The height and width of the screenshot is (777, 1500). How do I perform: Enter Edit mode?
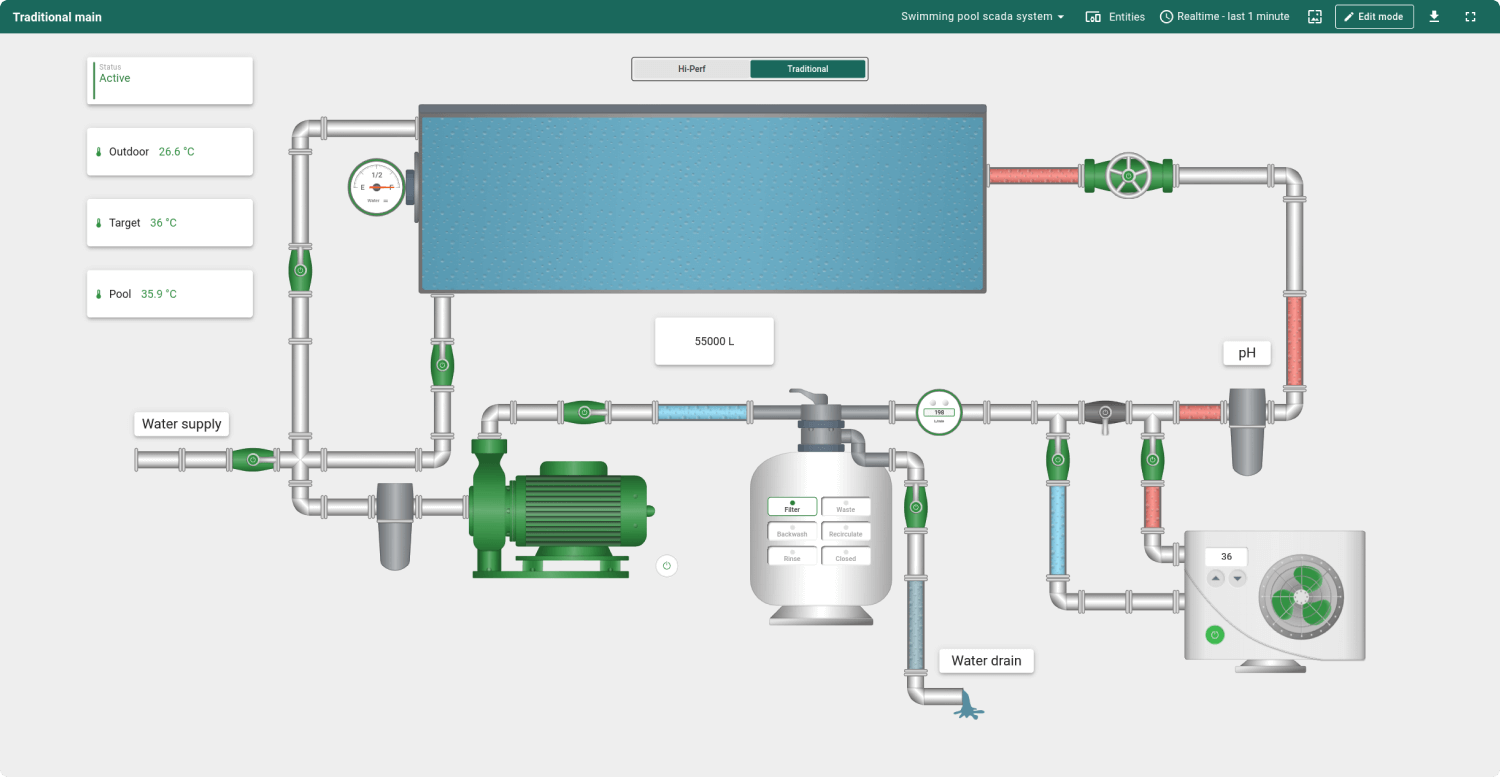click(1374, 17)
